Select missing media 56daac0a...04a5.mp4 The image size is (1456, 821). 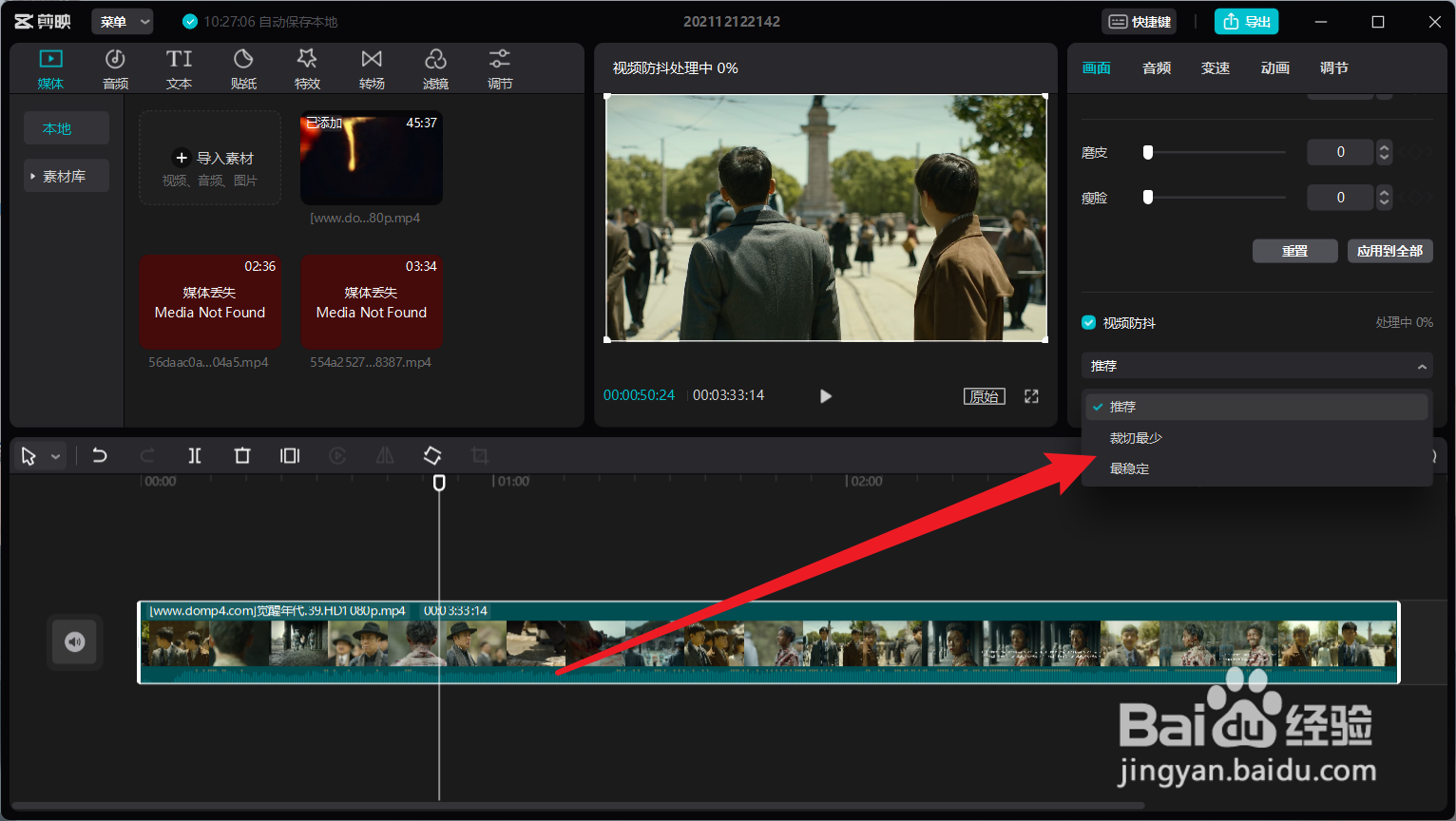(x=210, y=301)
